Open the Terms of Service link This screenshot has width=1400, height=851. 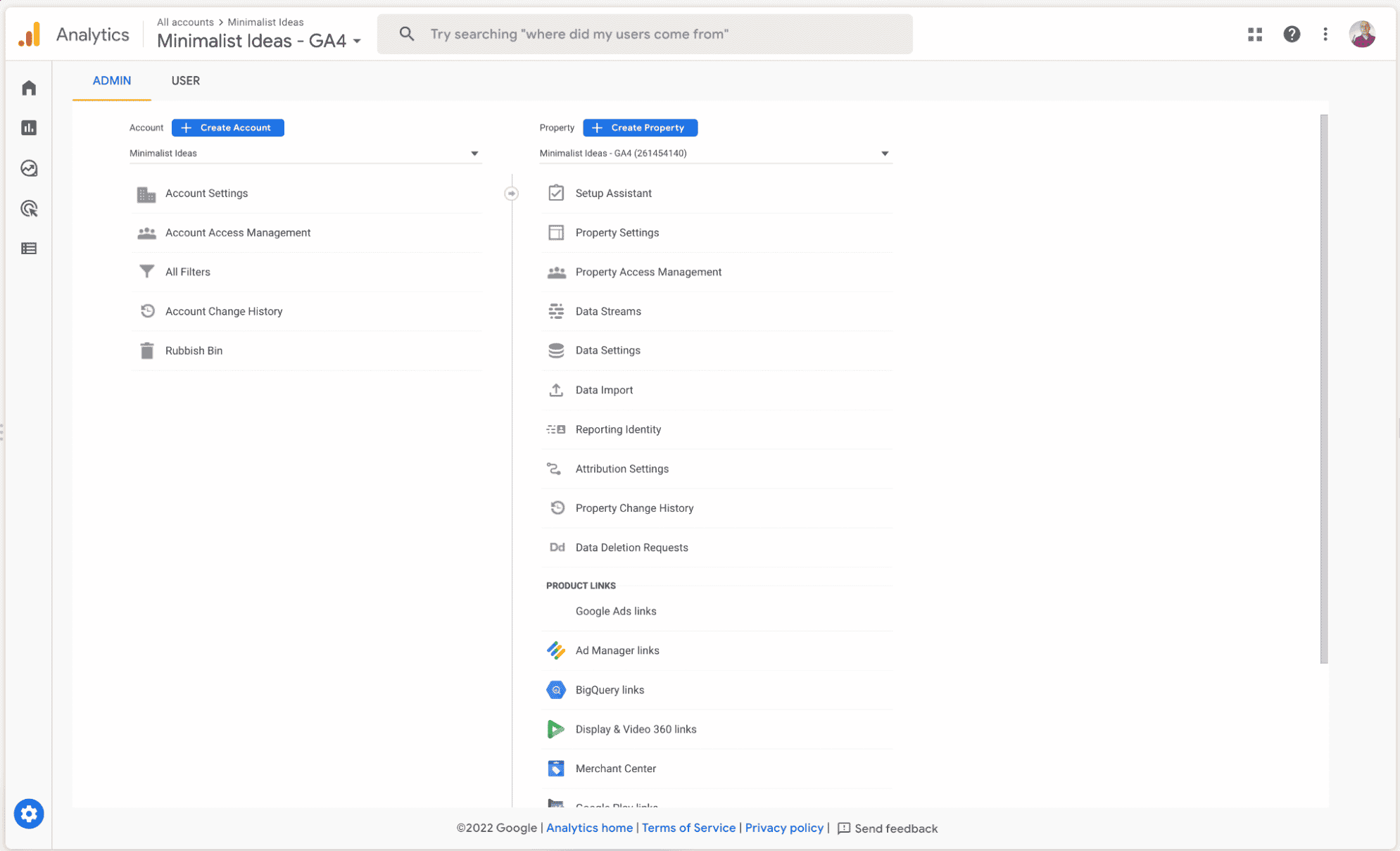click(688, 828)
